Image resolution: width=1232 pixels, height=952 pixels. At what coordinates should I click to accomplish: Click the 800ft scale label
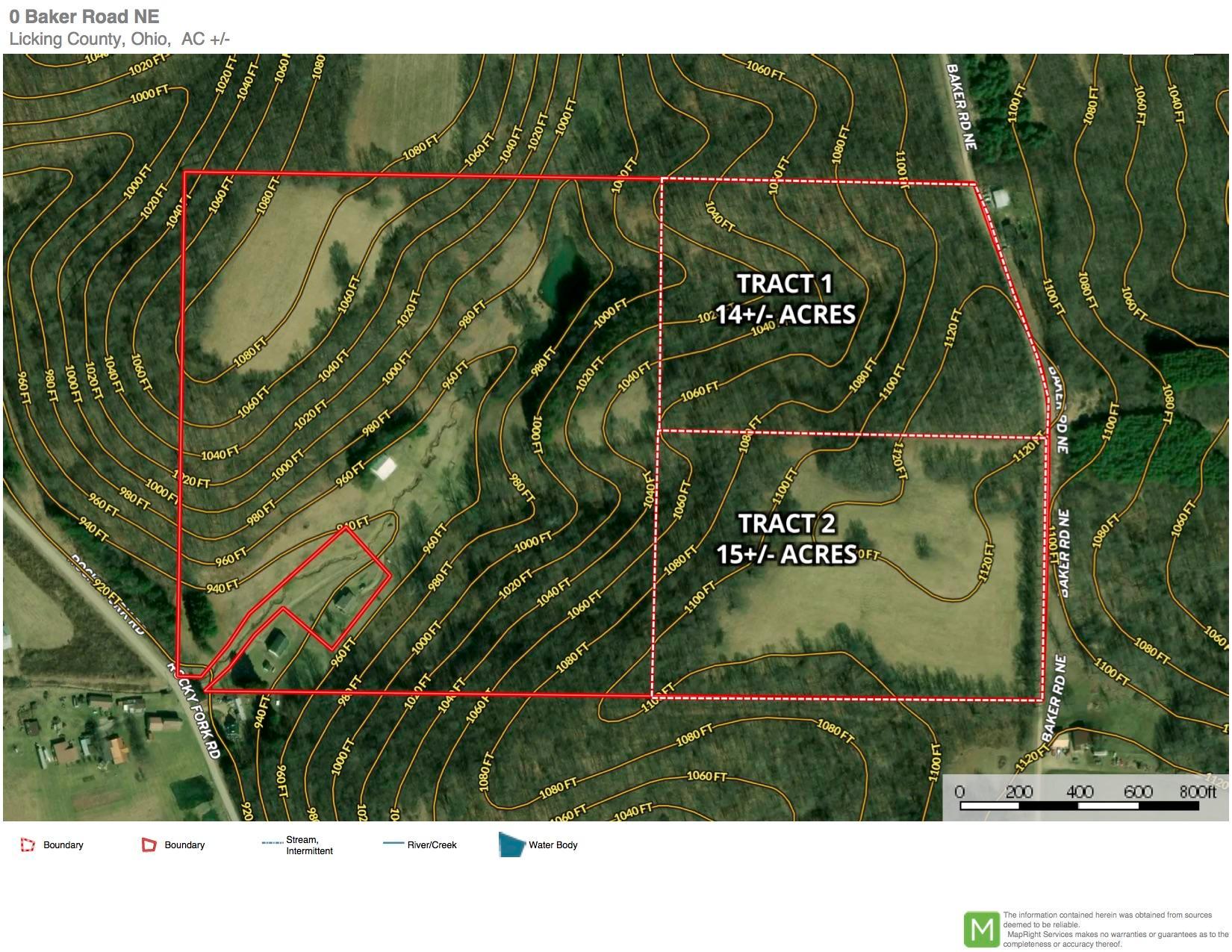[x=1198, y=791]
